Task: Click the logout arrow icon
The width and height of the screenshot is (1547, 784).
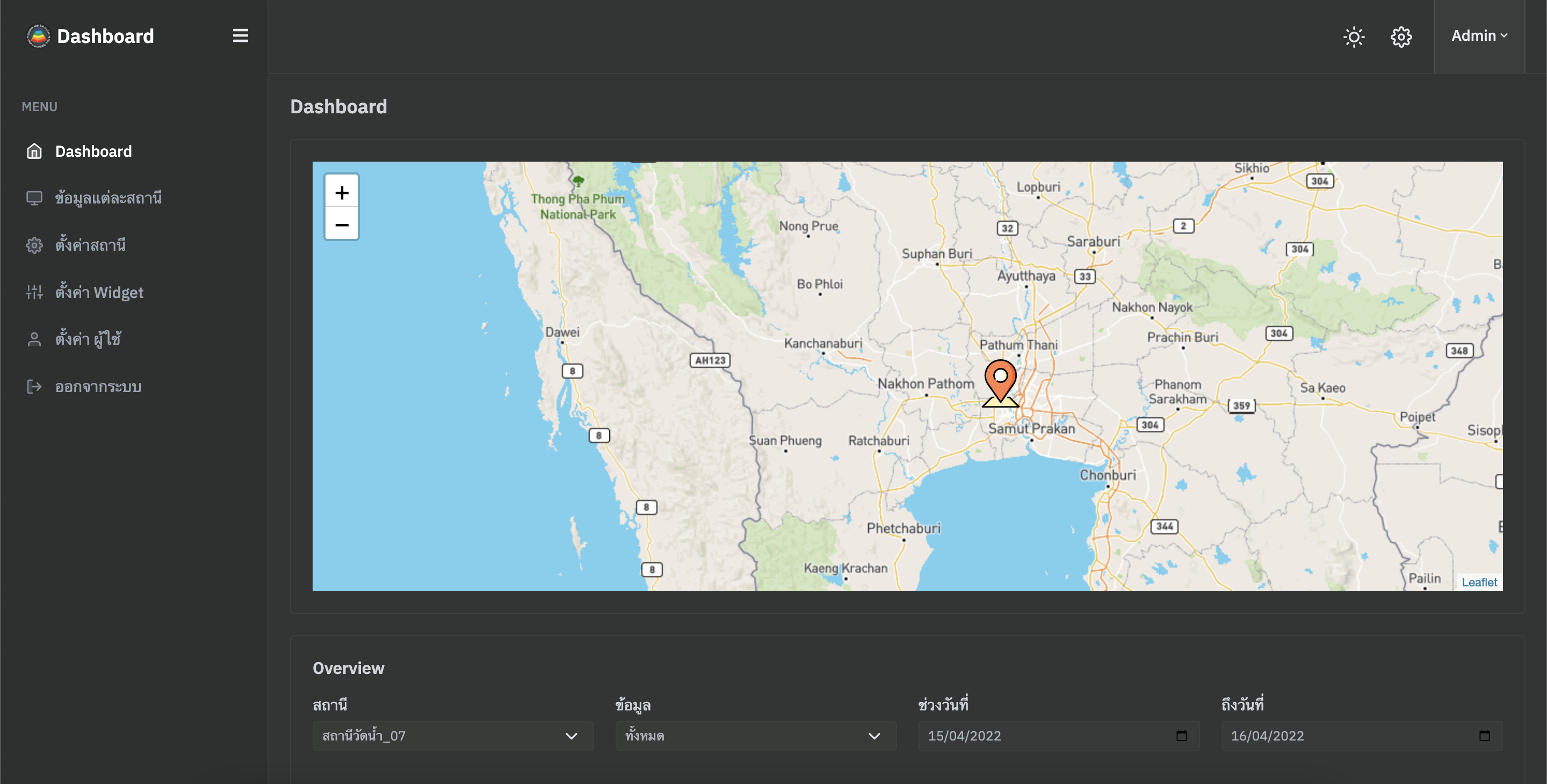Action: pos(34,387)
